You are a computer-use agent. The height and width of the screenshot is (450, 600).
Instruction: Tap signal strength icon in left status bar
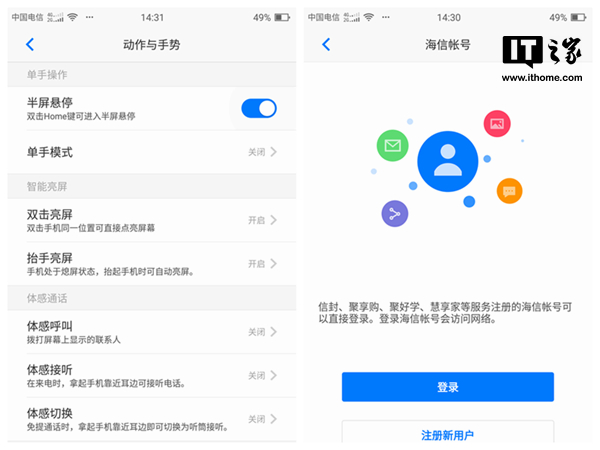pos(55,18)
